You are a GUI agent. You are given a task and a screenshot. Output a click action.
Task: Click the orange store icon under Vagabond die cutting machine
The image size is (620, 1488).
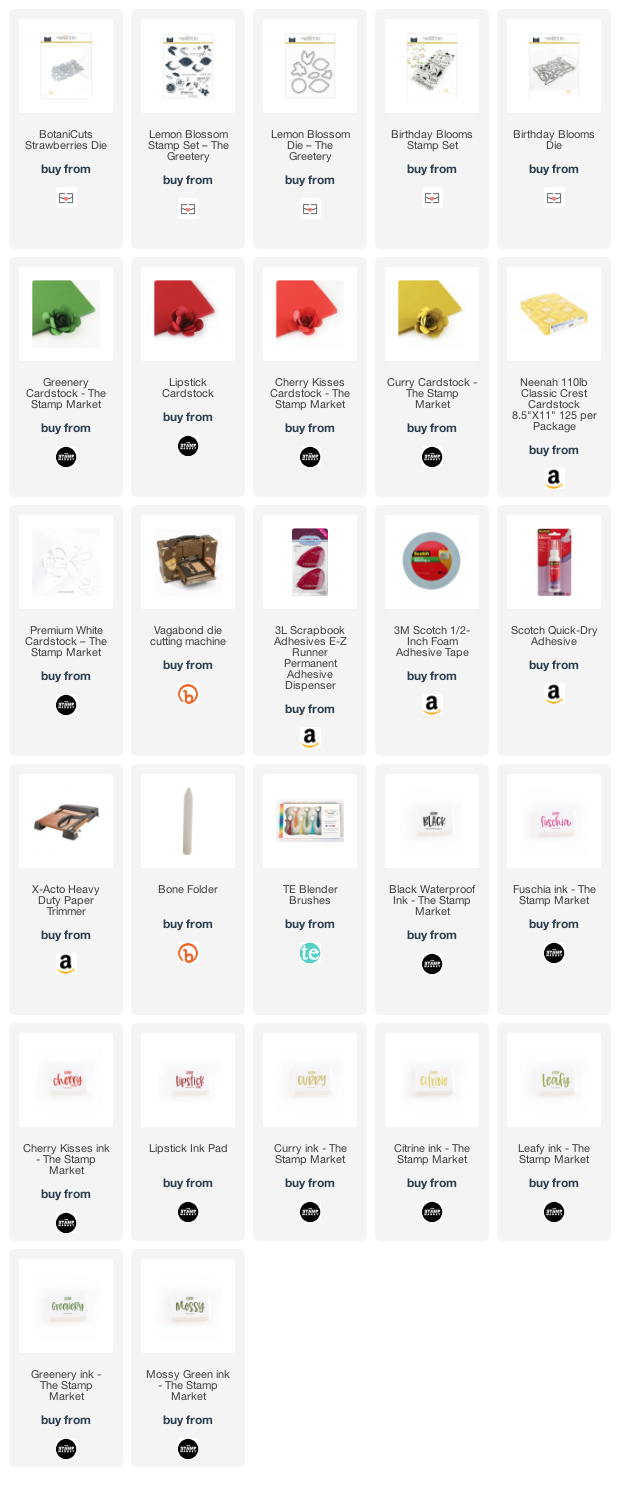pyautogui.click(x=188, y=694)
